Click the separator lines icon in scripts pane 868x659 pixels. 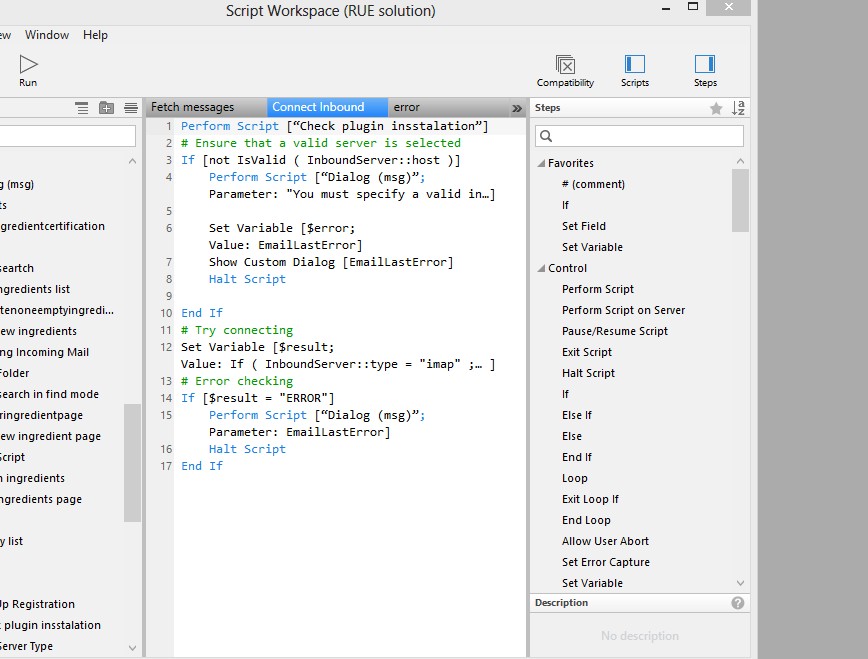tap(130, 108)
